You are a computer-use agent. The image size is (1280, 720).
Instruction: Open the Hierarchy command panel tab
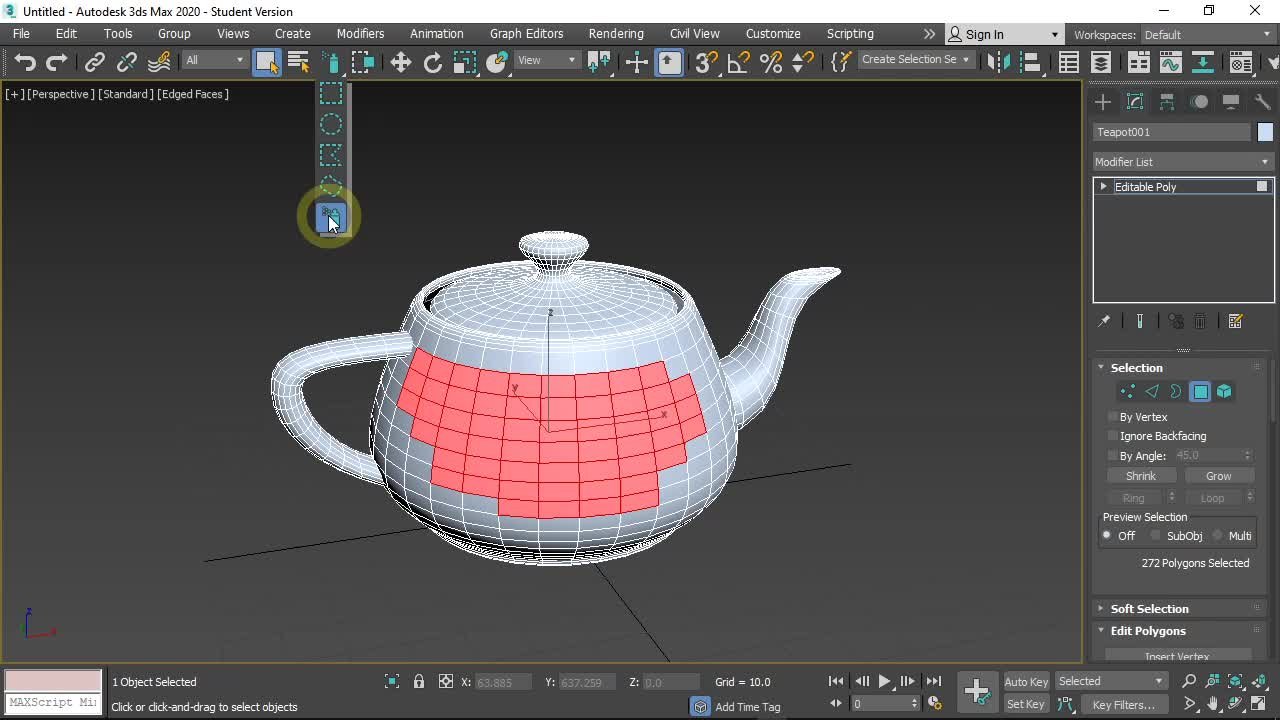[1167, 102]
